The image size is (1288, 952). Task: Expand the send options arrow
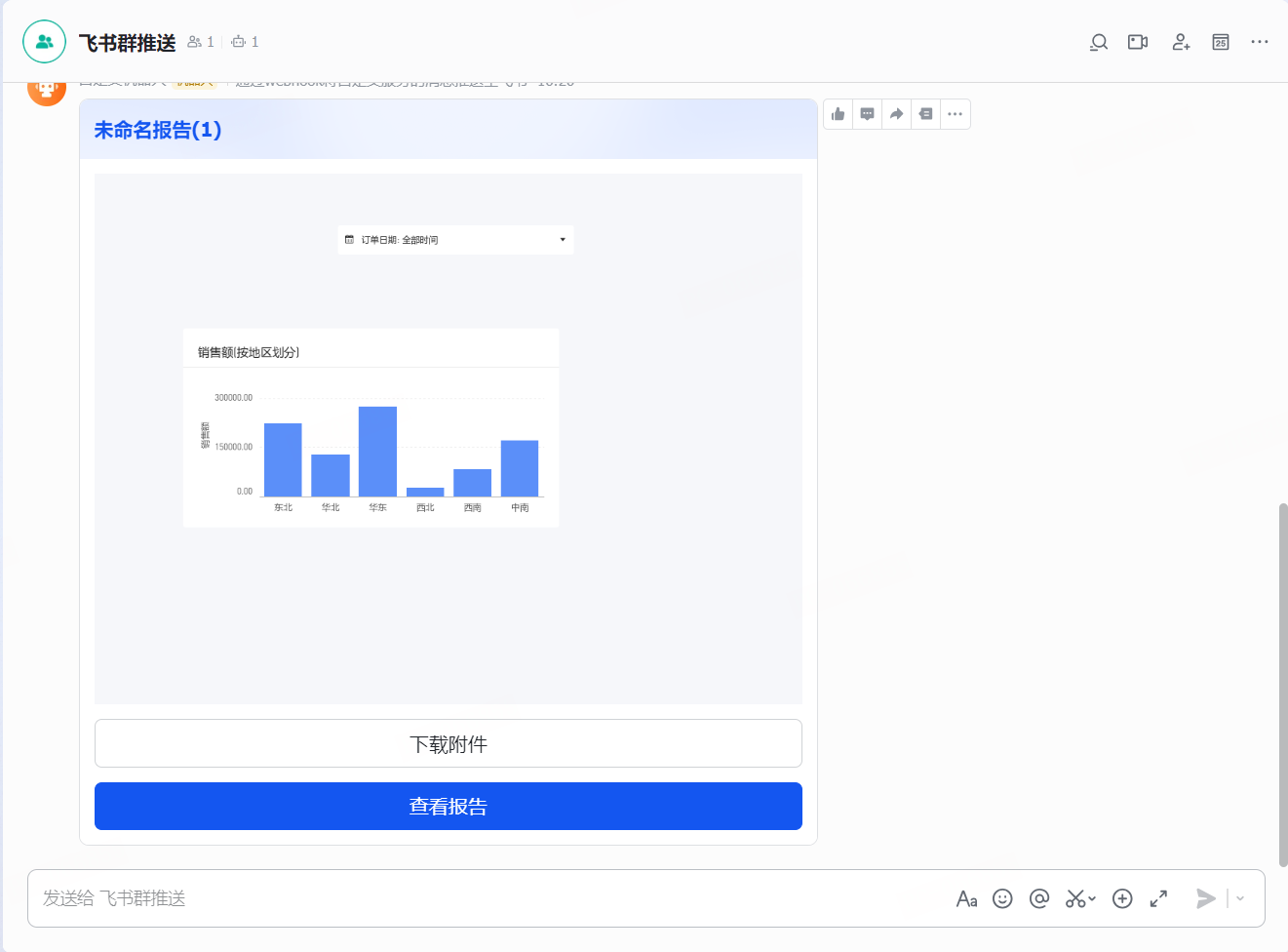pos(1240,898)
